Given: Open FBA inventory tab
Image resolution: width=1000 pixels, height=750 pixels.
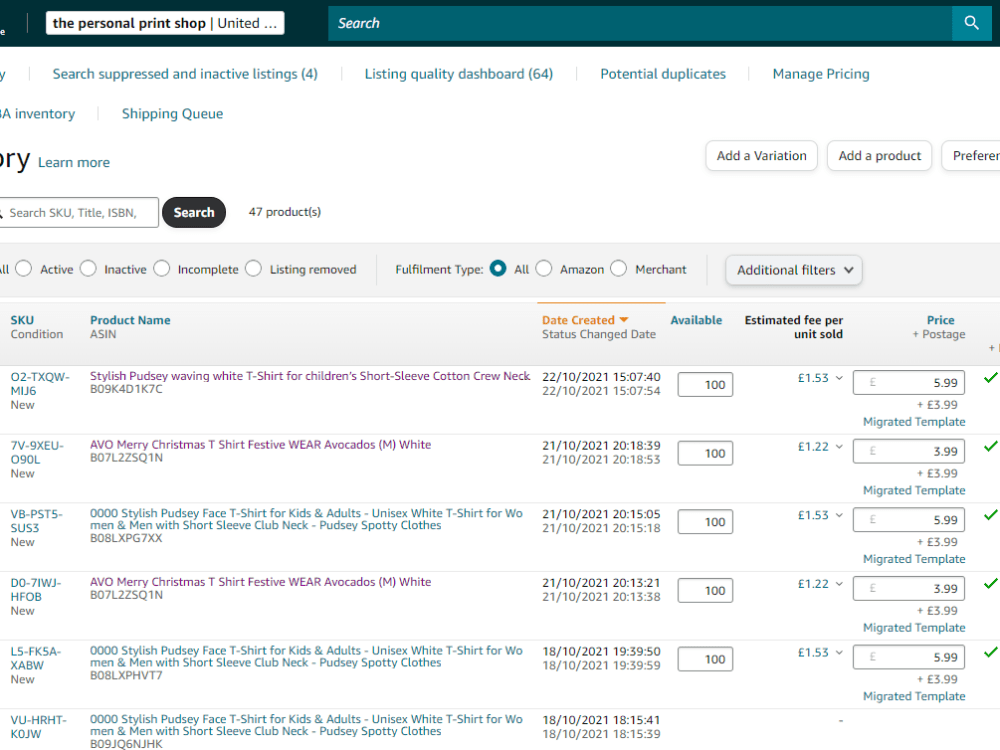Looking at the screenshot, I should coord(38,114).
